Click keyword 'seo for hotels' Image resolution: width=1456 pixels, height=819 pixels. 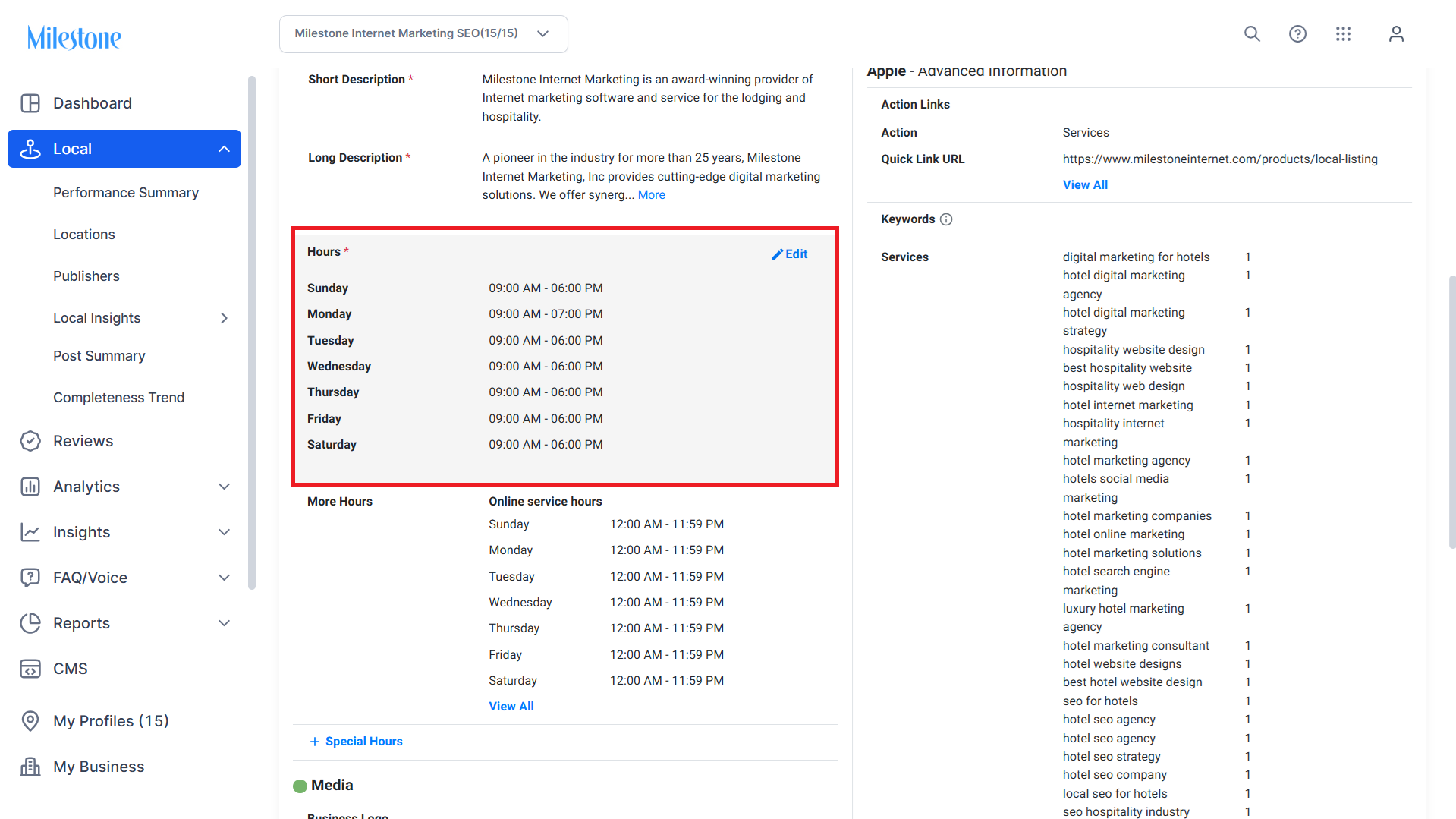(x=1100, y=701)
